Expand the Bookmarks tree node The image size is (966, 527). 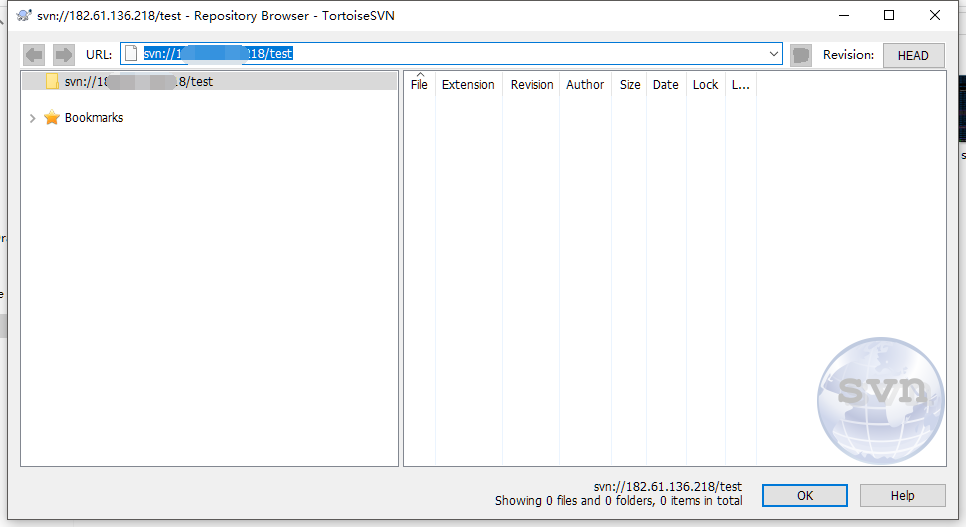coord(33,118)
